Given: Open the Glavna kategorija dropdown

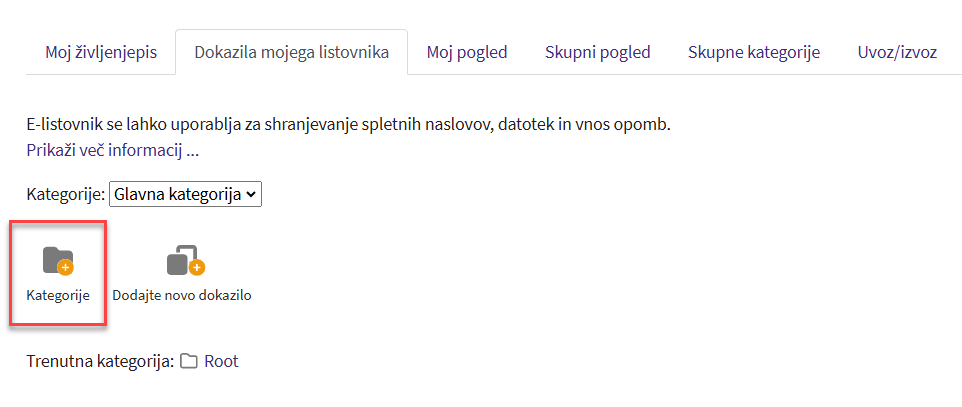Looking at the screenshot, I should pyautogui.click(x=184, y=194).
